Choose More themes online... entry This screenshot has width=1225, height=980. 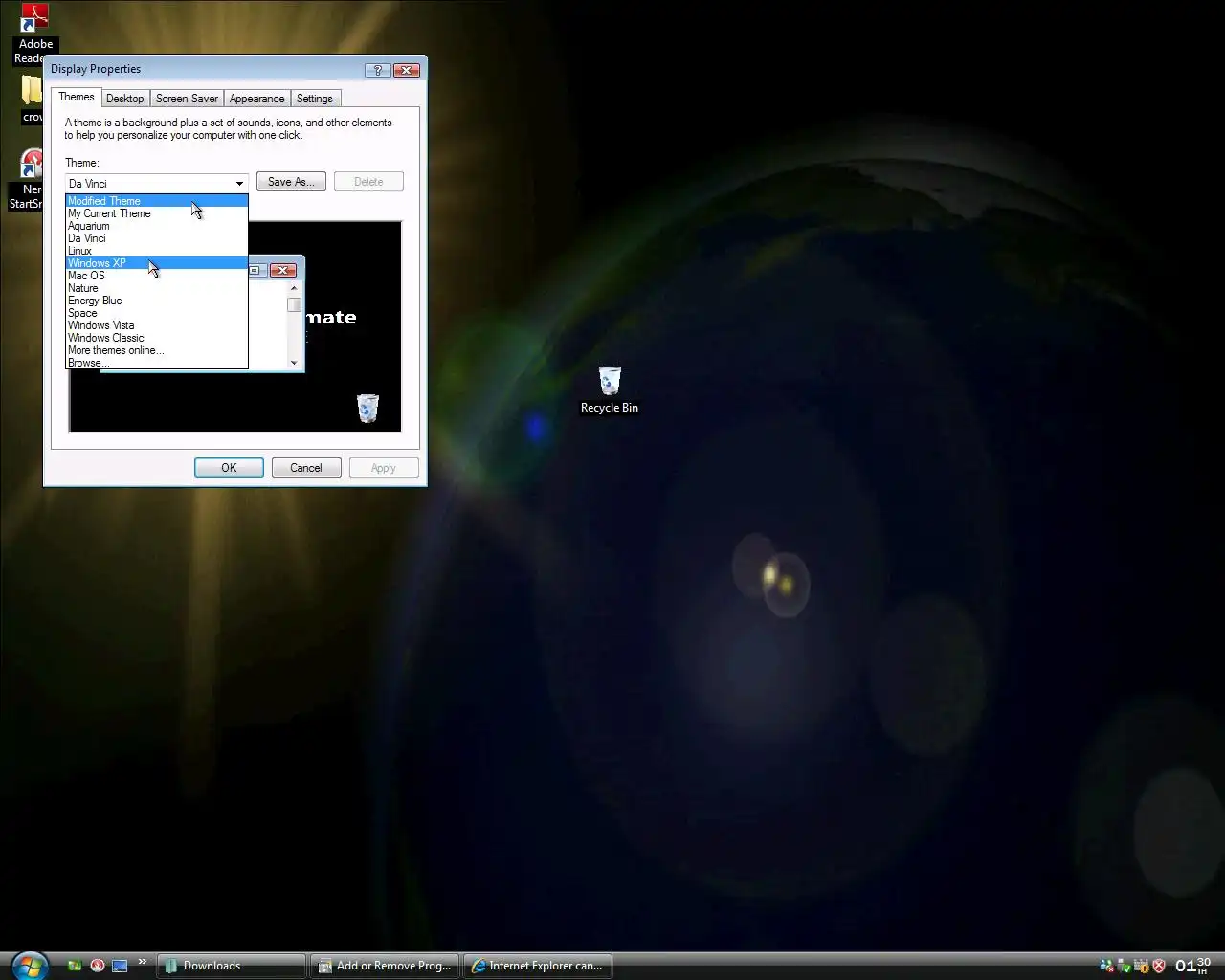157,350
